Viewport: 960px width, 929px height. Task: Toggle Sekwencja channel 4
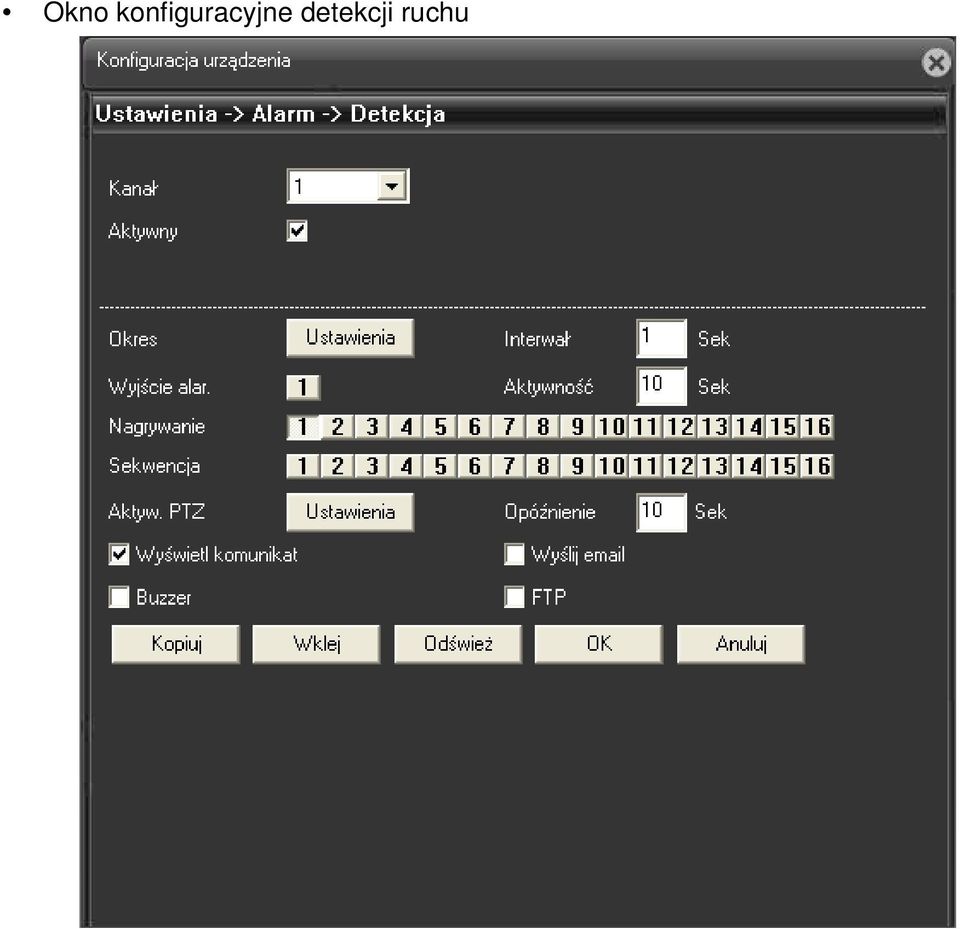(x=406, y=466)
